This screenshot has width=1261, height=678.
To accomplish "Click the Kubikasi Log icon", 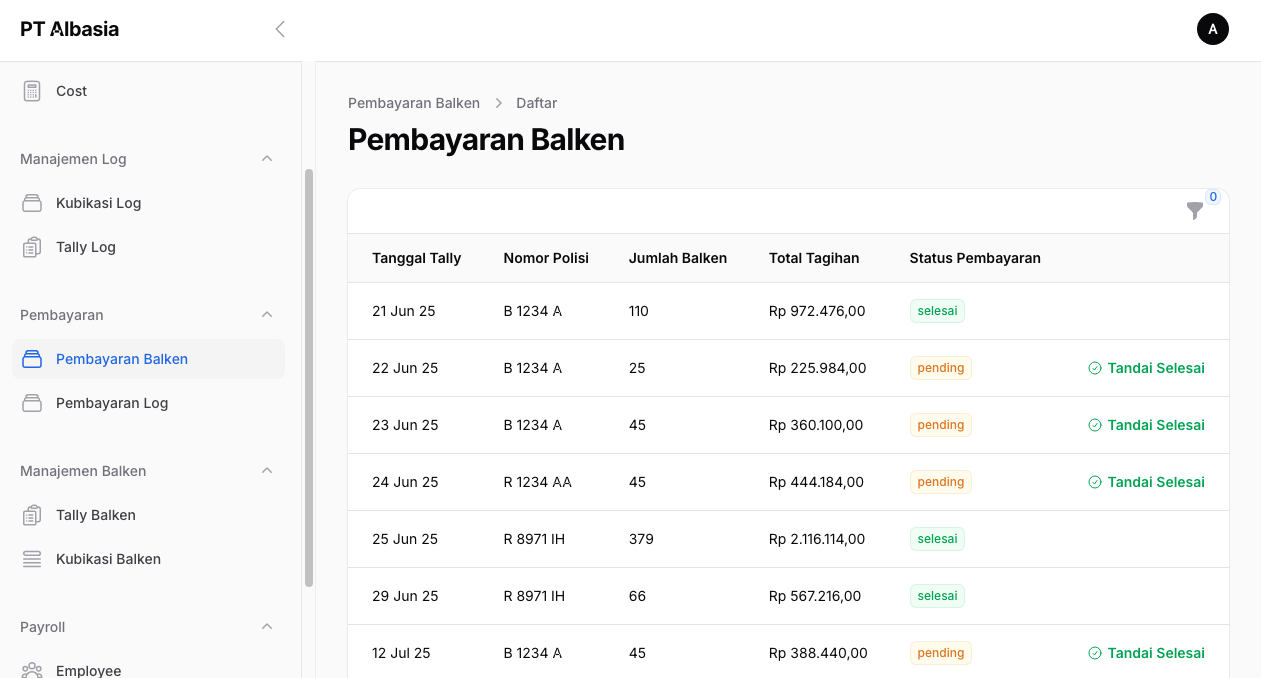I will [x=32, y=203].
